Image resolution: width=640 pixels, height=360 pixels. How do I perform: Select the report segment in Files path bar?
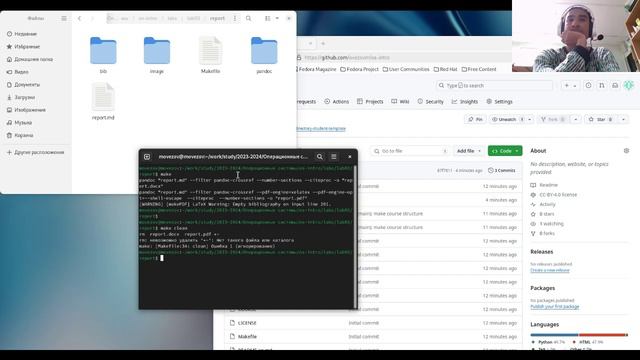click(217, 18)
